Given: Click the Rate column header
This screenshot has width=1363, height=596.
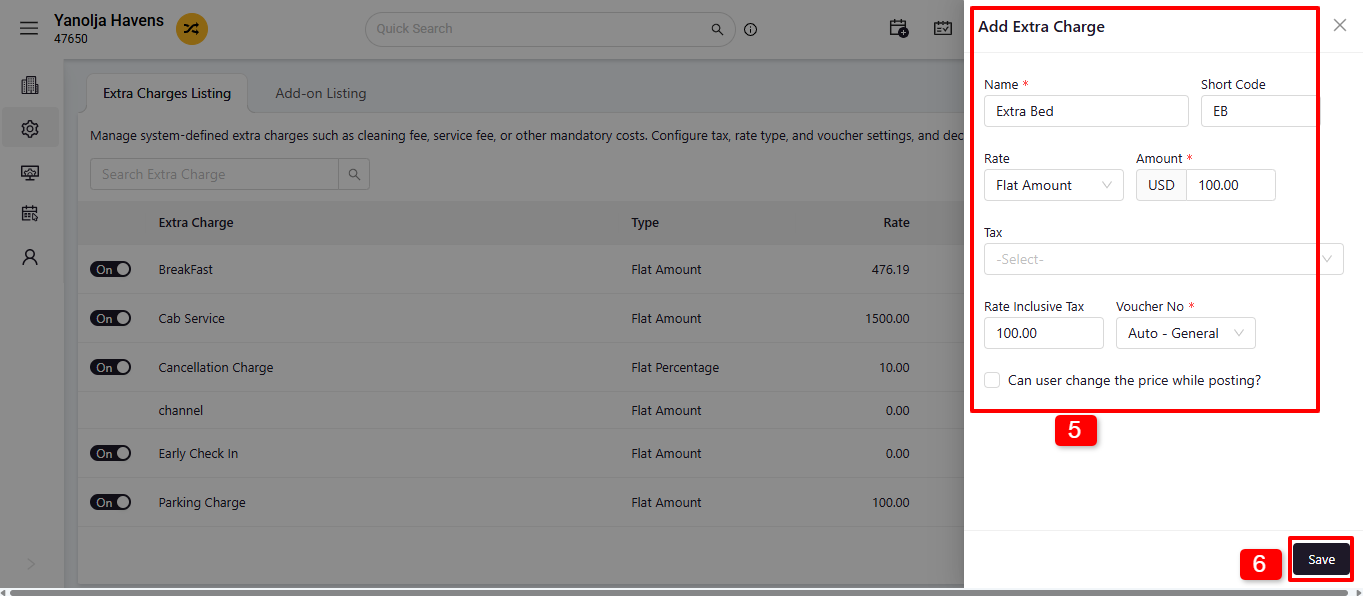Looking at the screenshot, I should pyautogui.click(x=896, y=222).
